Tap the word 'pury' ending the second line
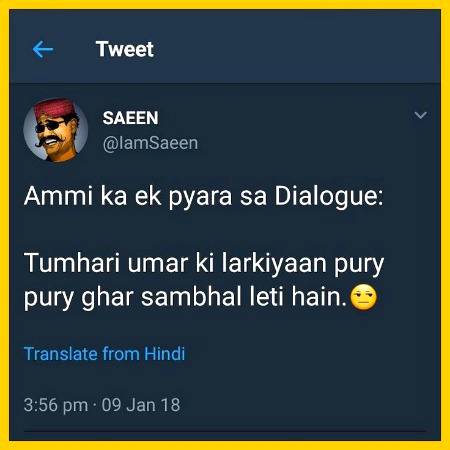This screenshot has width=450, height=450. pyautogui.click(x=359, y=265)
